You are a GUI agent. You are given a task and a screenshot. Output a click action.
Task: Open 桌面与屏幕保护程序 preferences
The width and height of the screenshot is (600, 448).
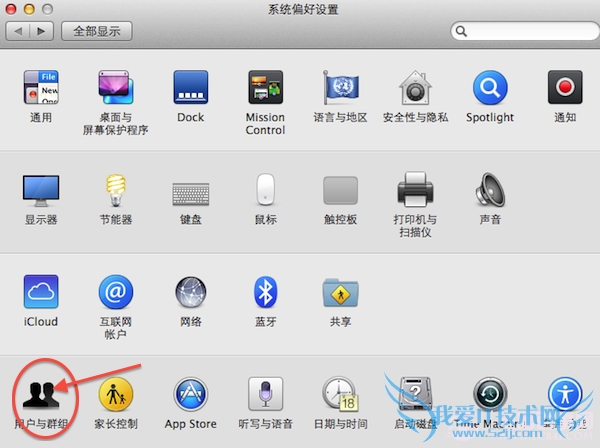point(116,87)
